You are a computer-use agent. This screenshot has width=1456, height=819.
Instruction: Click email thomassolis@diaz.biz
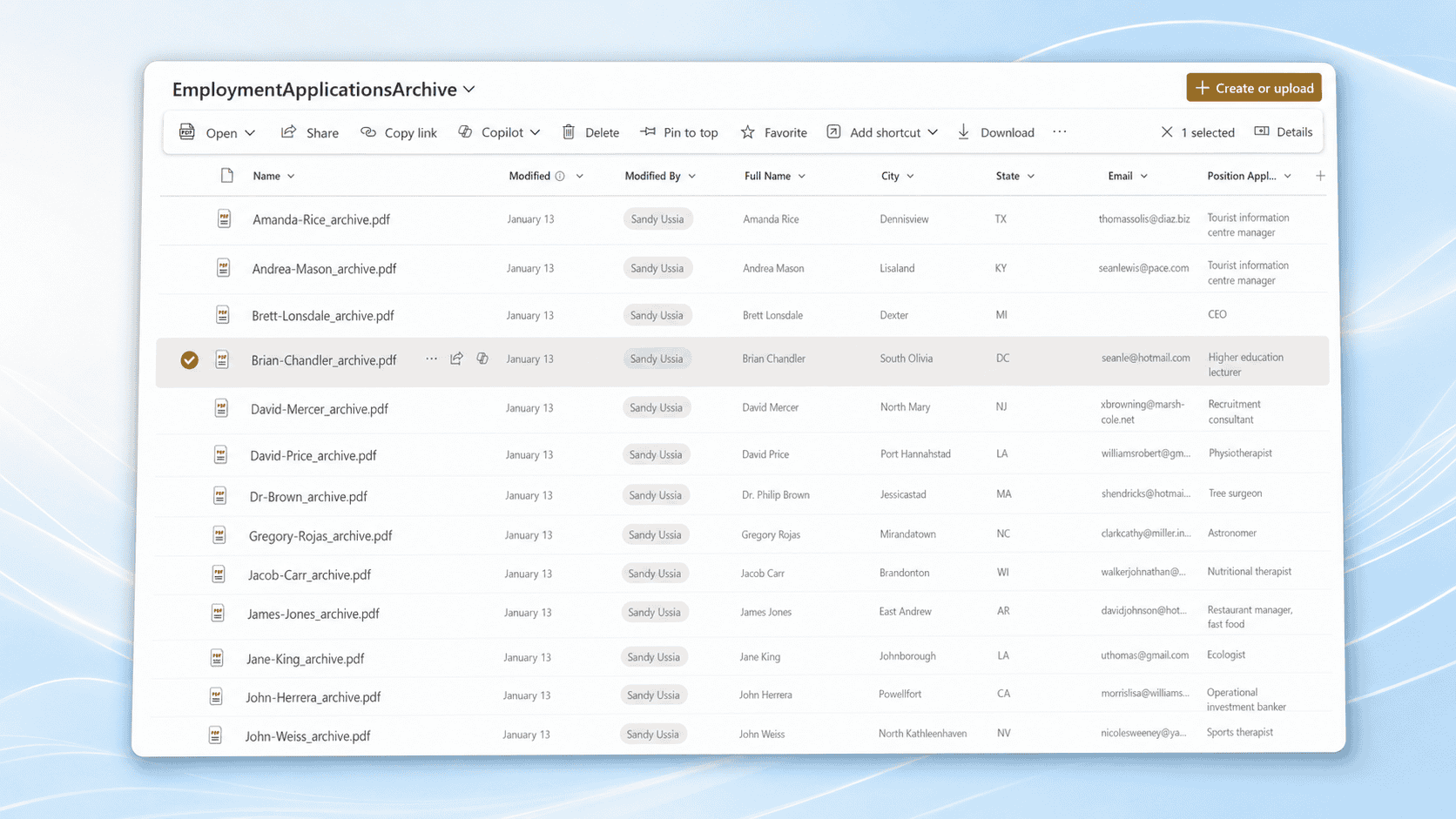pos(1144,219)
